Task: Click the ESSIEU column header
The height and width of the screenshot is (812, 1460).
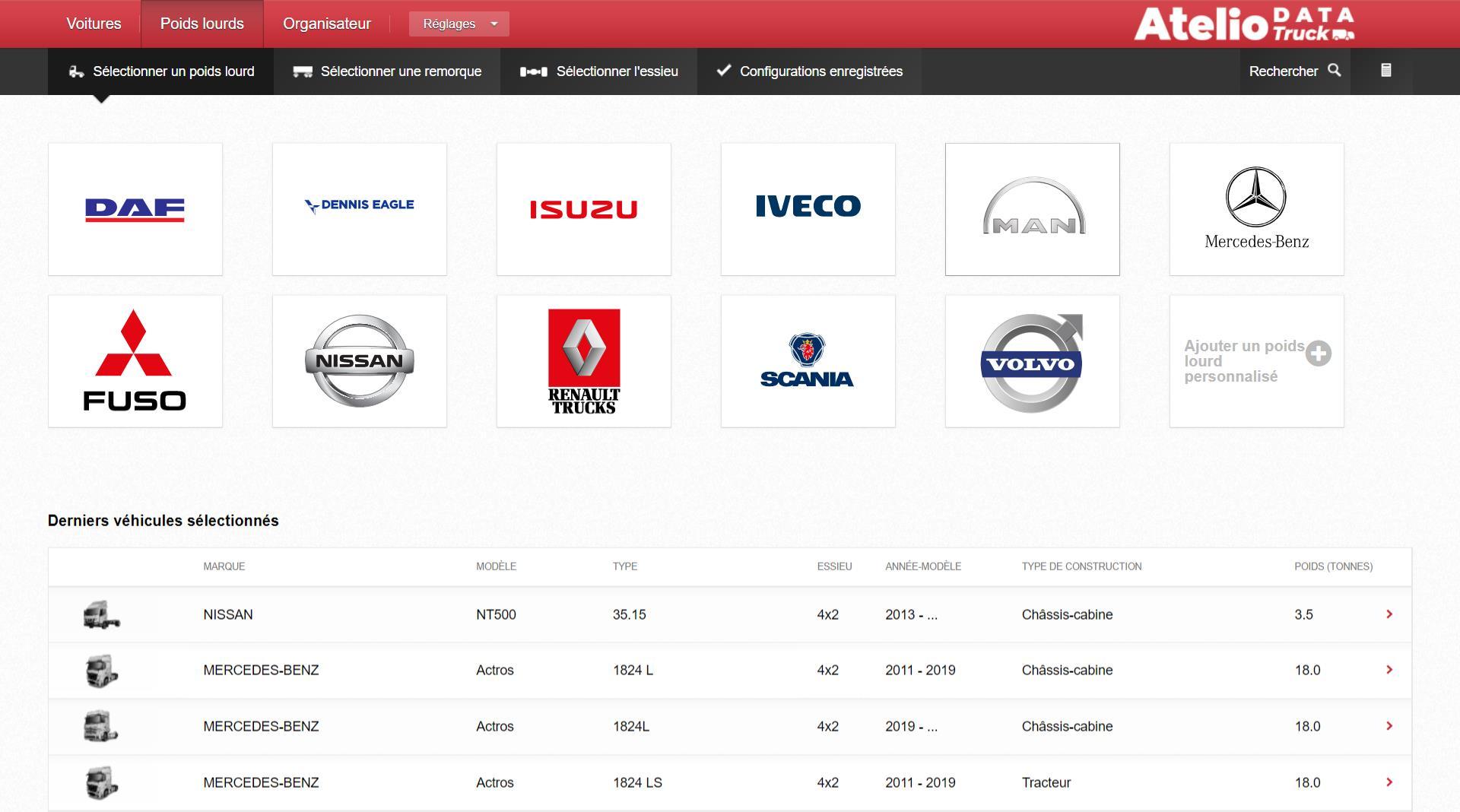Action: (x=834, y=566)
